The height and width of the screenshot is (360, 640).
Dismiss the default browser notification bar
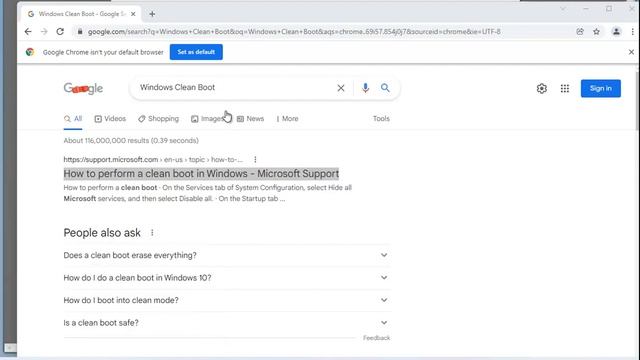631,52
